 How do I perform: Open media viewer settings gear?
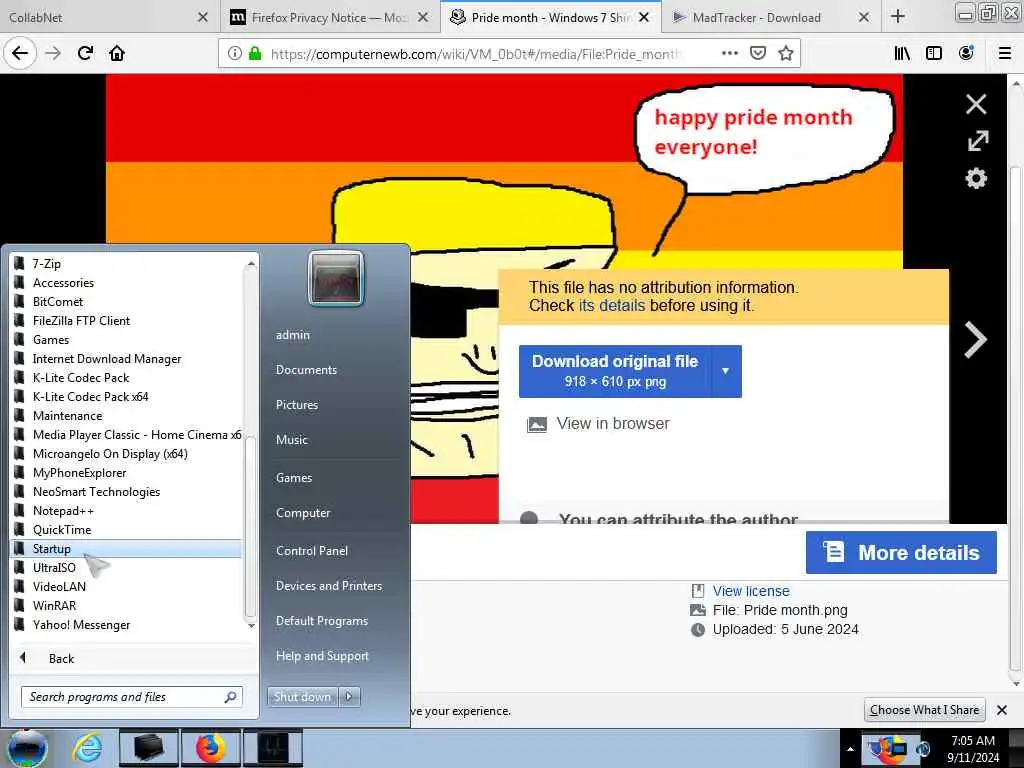(x=976, y=178)
